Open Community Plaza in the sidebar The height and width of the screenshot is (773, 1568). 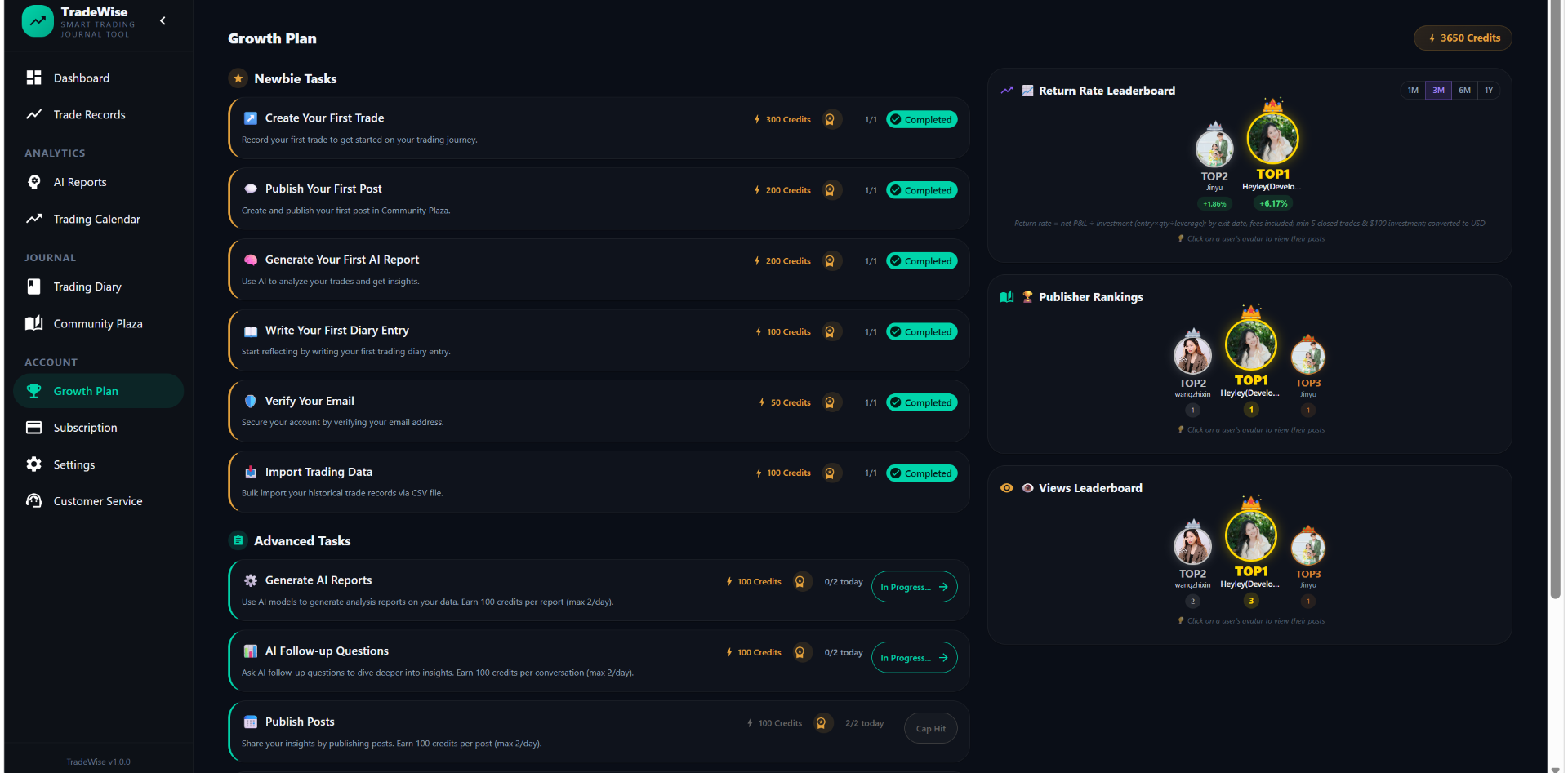[x=98, y=323]
